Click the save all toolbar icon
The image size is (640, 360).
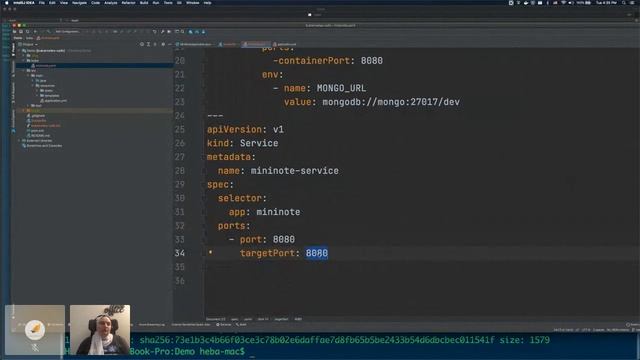pyautogui.click(x=21, y=31)
